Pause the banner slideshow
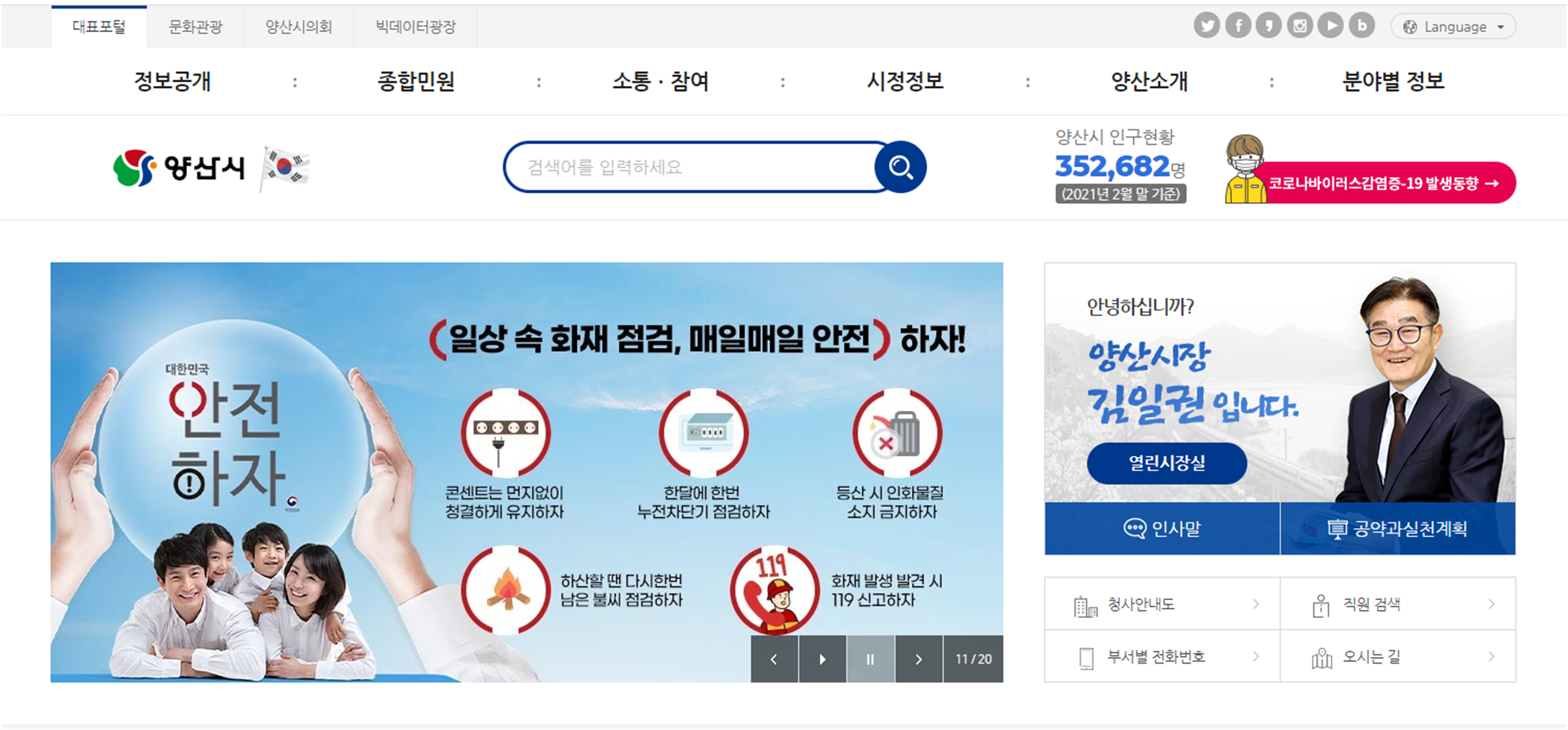This screenshot has height=730, width=1568. click(870, 659)
